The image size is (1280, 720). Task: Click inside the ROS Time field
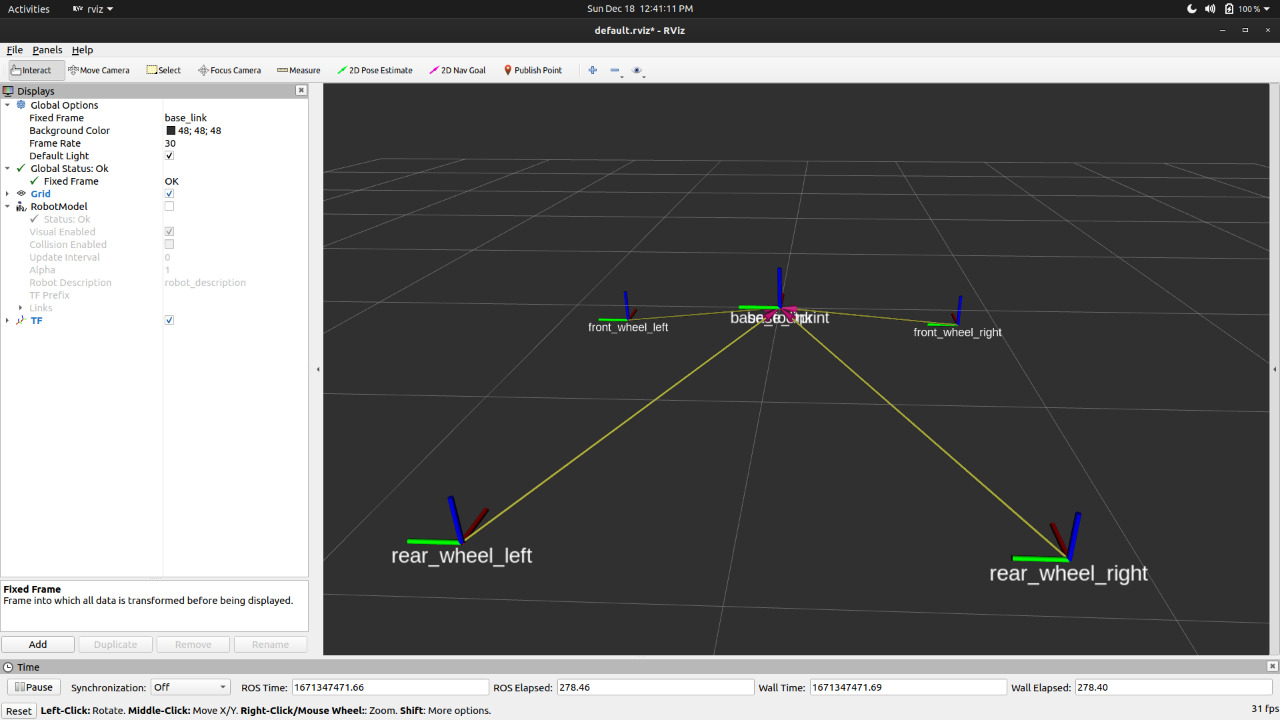pyautogui.click(x=390, y=687)
